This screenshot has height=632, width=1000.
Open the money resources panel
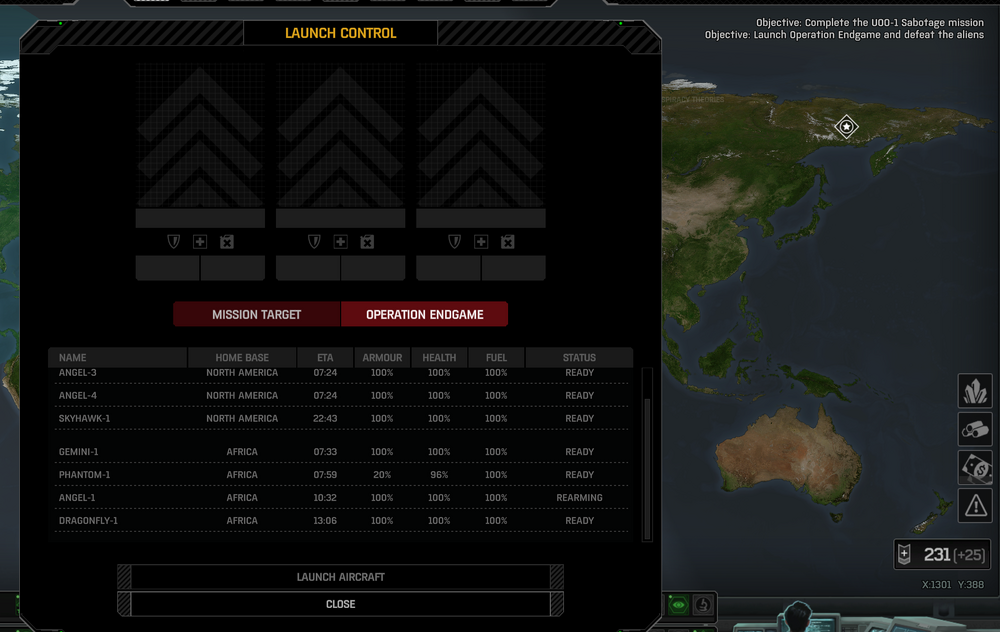[x=975, y=467]
